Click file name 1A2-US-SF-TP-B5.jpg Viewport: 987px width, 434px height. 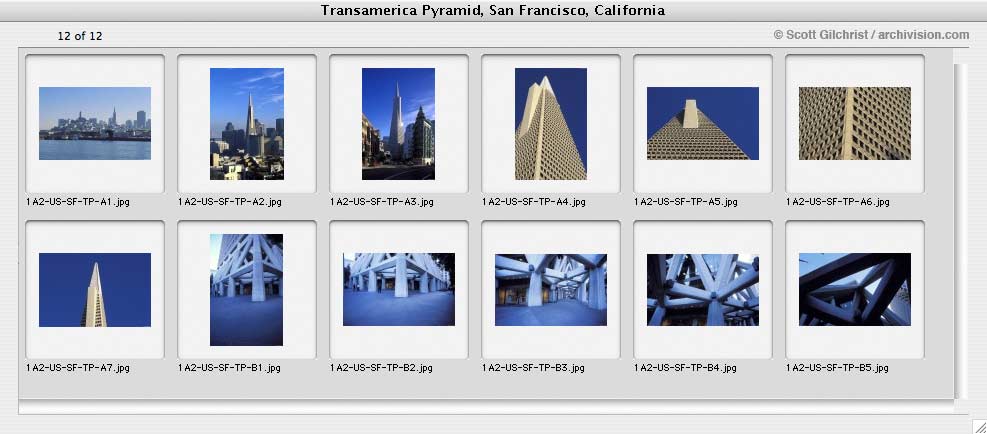[x=837, y=368]
